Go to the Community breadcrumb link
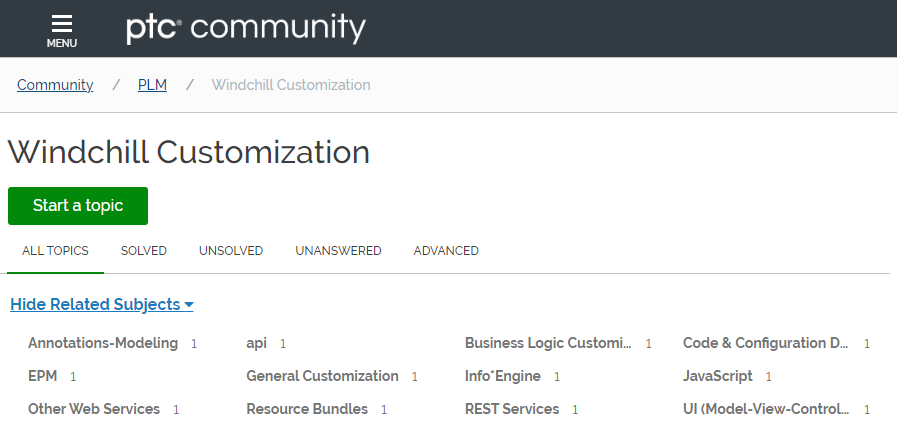Viewport: 897px width, 435px height. [55, 85]
